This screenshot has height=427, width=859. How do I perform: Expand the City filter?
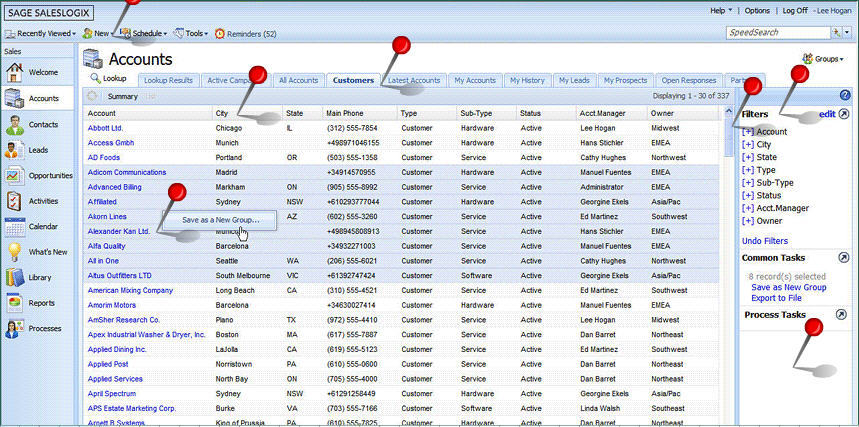tap(748, 145)
